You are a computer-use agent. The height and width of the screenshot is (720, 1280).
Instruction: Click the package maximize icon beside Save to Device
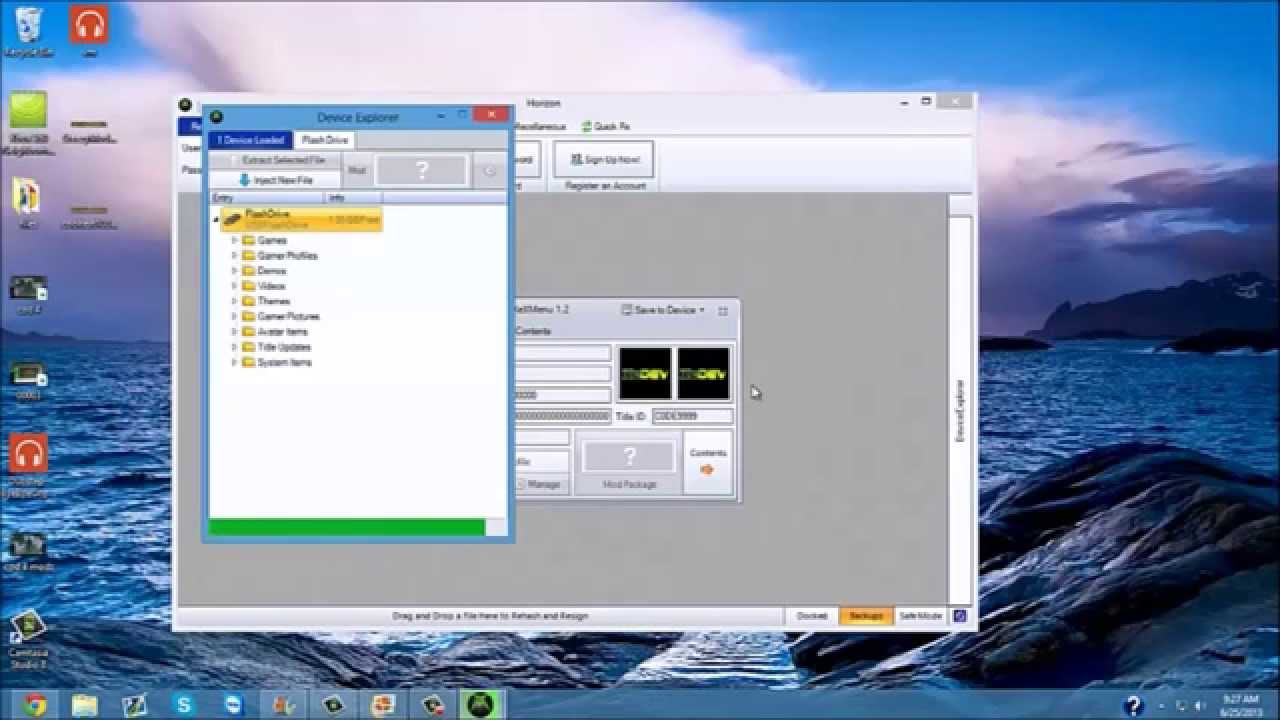(x=723, y=311)
